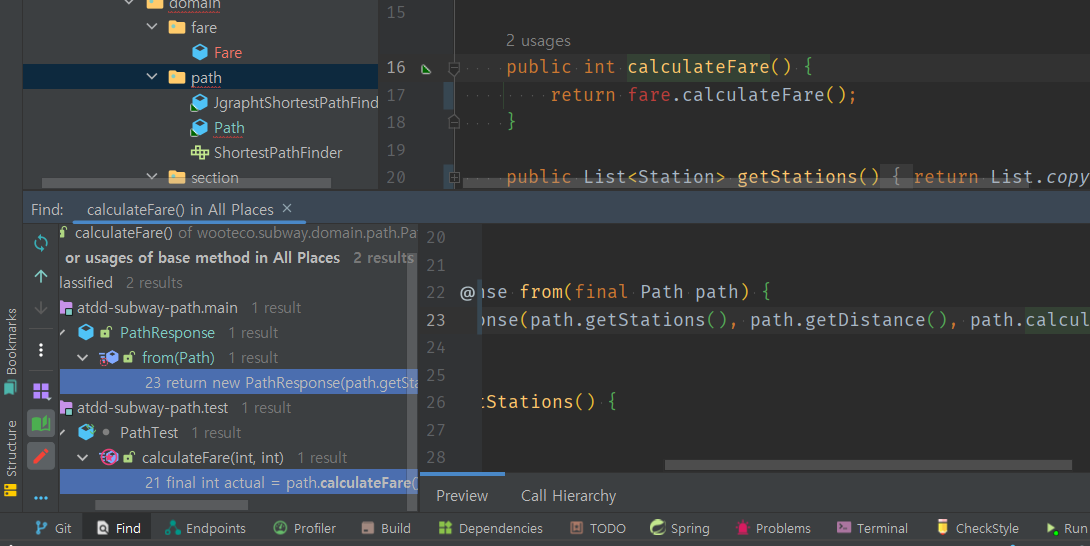This screenshot has height=546, width=1090.
Task: Select the calculateFare() of wooteco.subway target row
Action: pos(238,233)
